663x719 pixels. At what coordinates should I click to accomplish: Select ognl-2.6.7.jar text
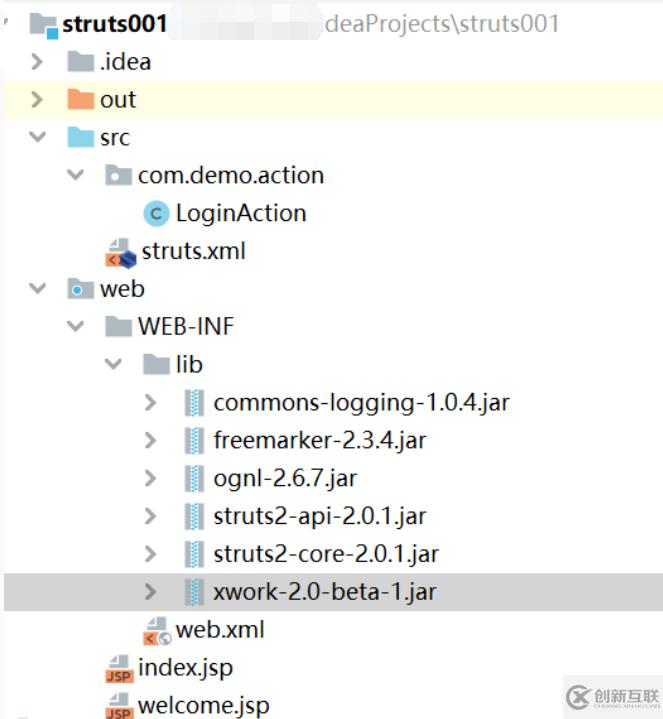(x=285, y=479)
